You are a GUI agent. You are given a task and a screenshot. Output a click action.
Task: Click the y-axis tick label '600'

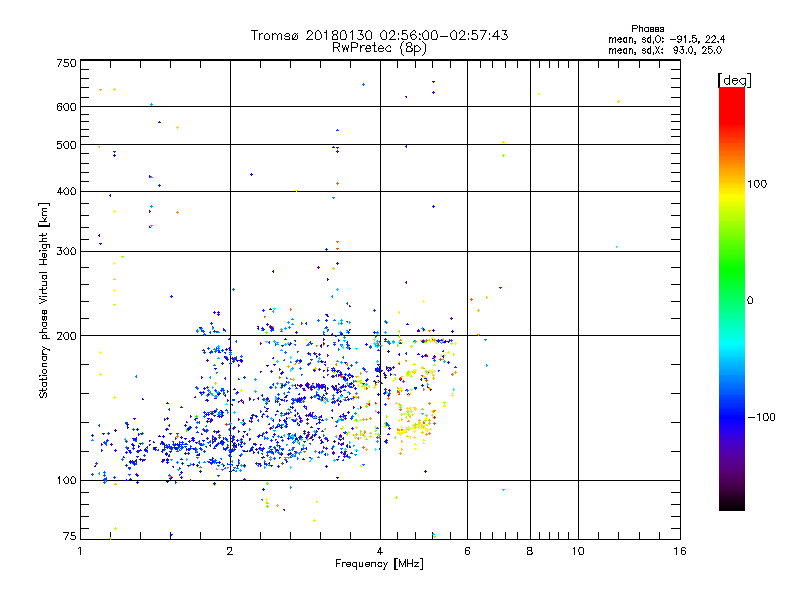coord(66,107)
